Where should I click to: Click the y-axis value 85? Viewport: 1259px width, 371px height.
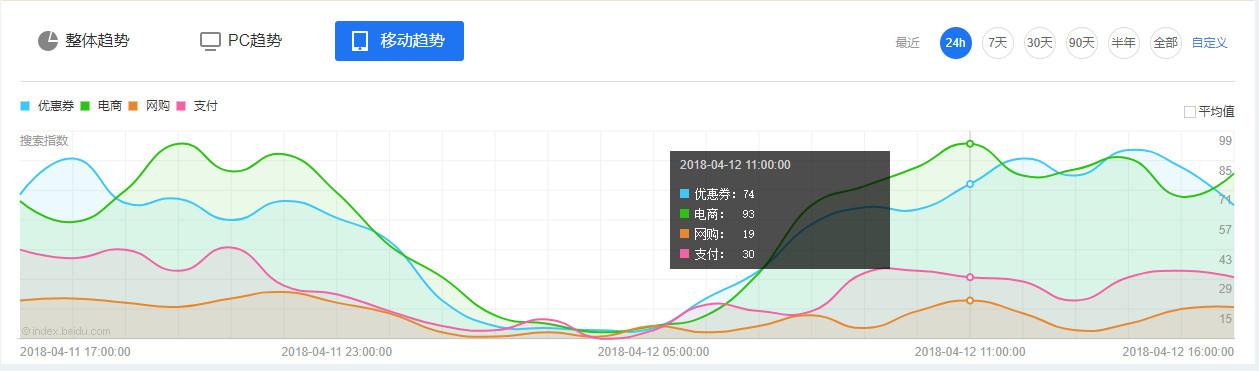coord(1225,171)
